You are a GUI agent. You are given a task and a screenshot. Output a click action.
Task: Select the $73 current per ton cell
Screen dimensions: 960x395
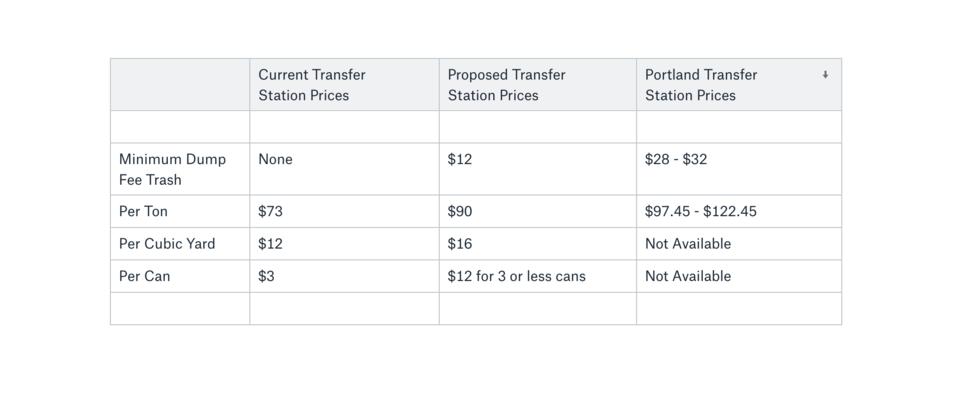point(344,211)
